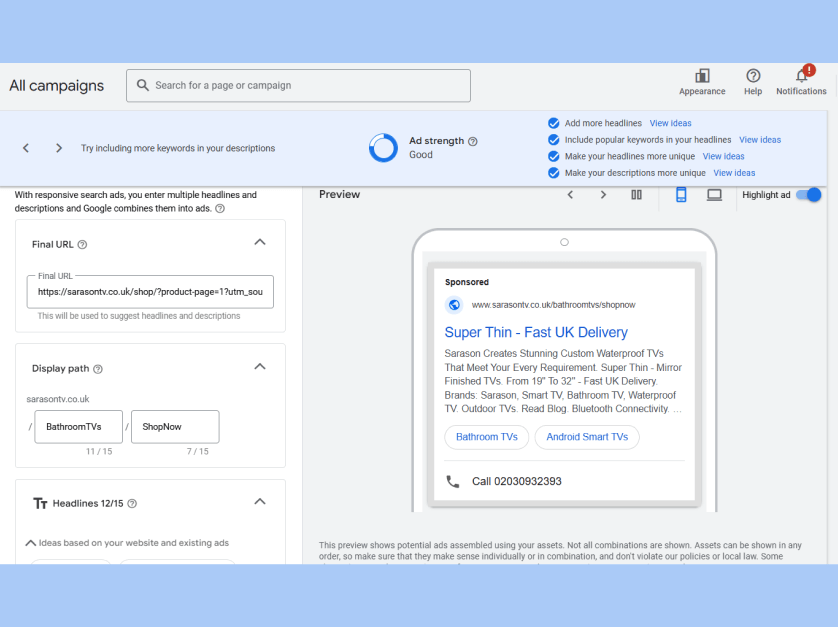This screenshot has height=627, width=838.
Task: Switch preview to mobile device
Action: [x=681, y=195]
